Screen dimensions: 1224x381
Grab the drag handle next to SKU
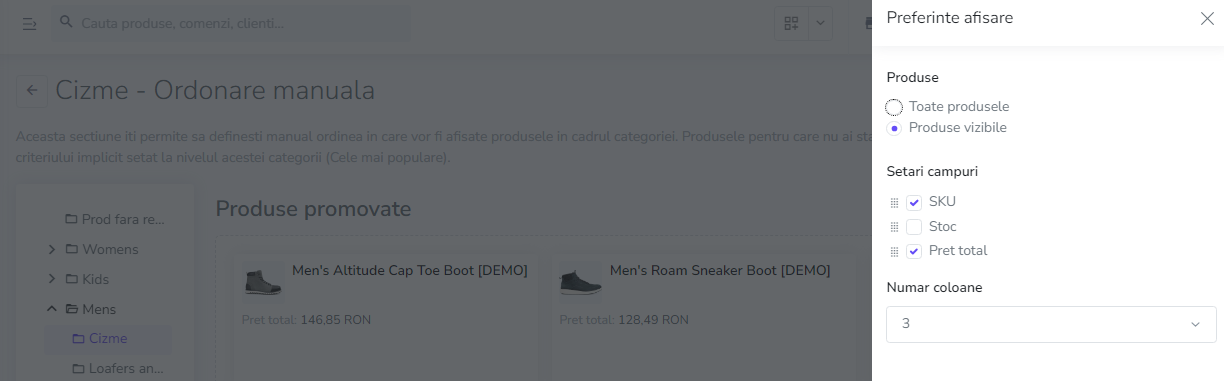tap(895, 202)
